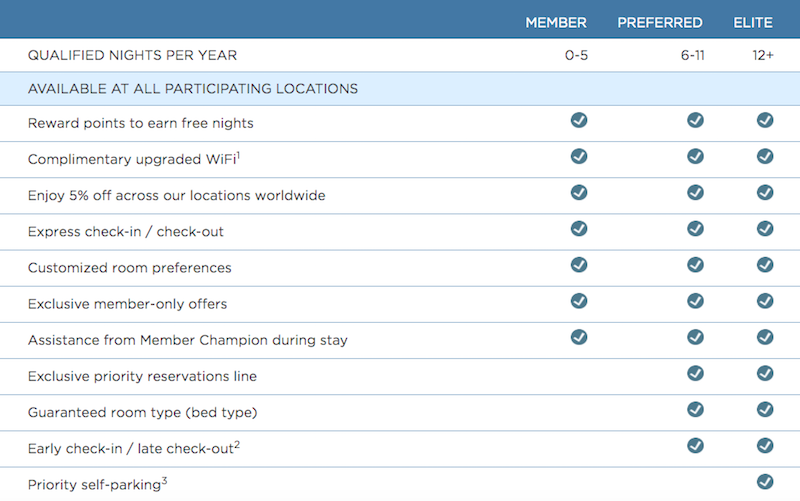This screenshot has height=501, width=800.
Task: Click the Priority self-parking row label
Action: tap(97, 484)
